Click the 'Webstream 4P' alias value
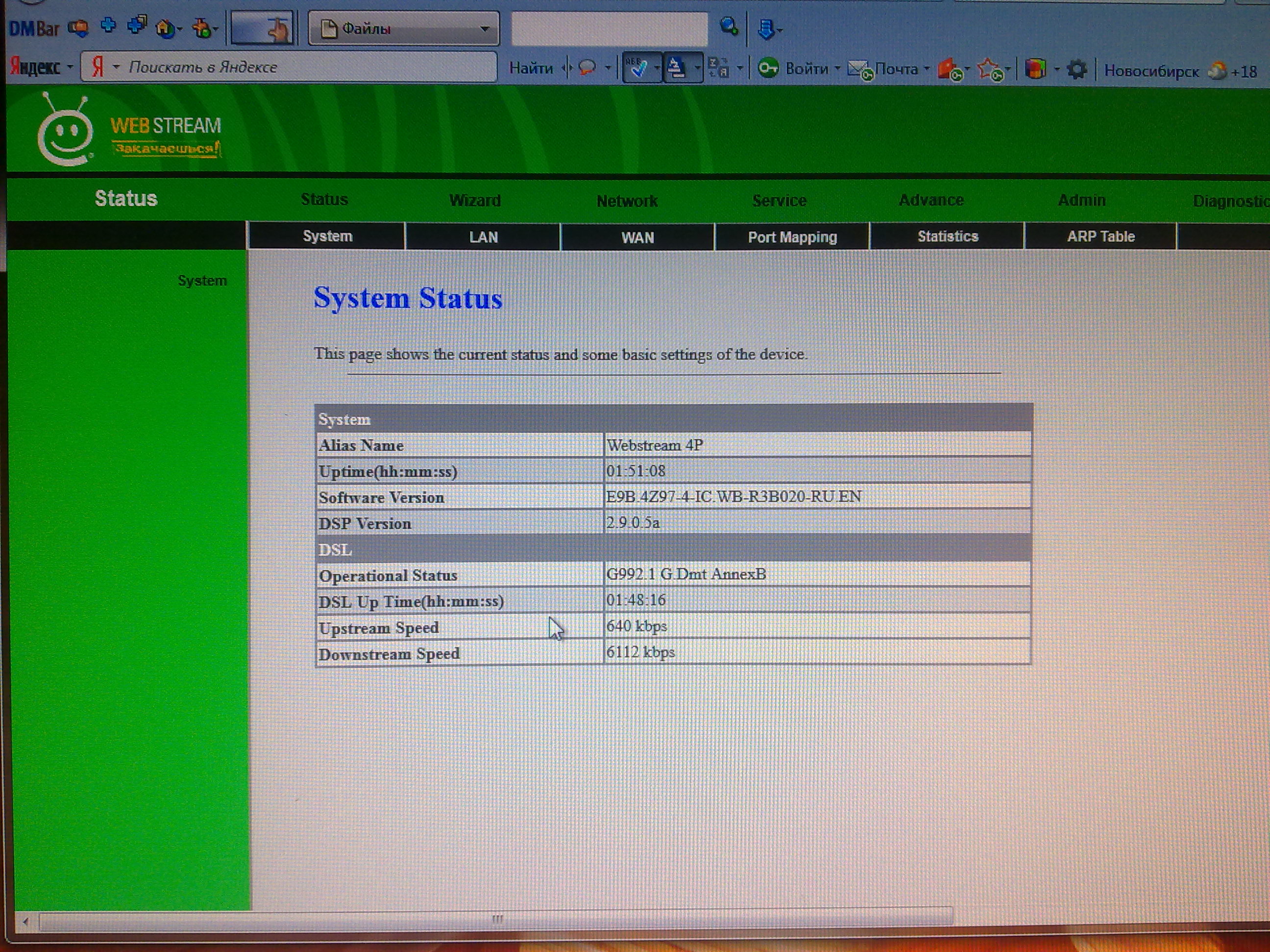The height and width of the screenshot is (952, 1270). (x=655, y=445)
